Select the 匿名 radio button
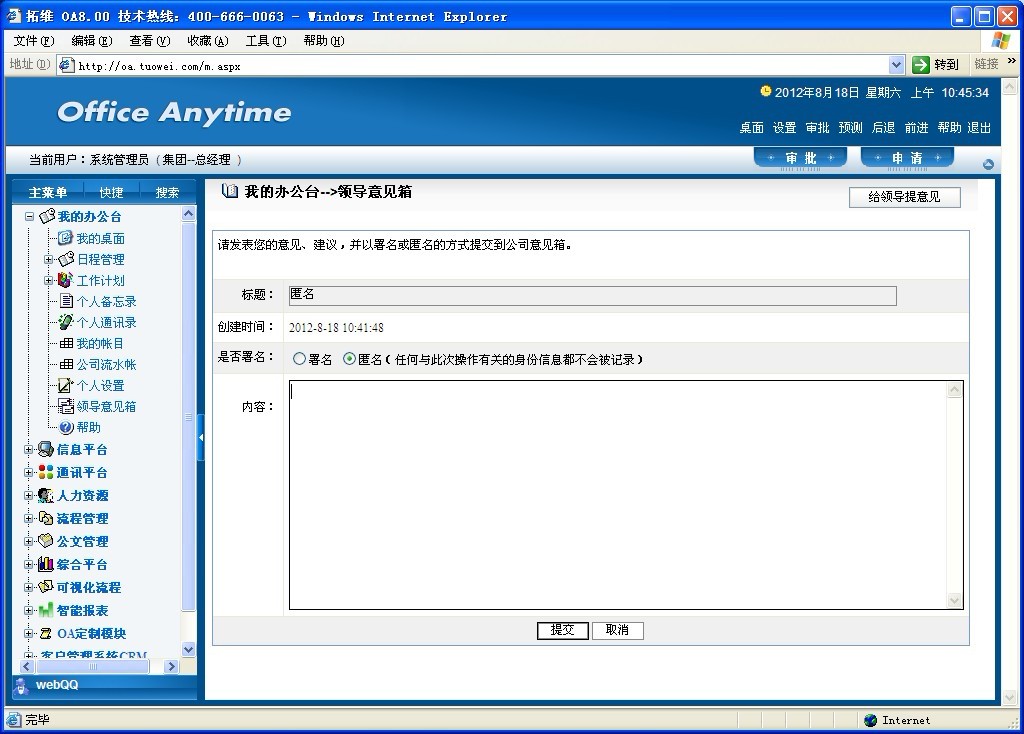This screenshot has width=1024, height=734. [349, 359]
